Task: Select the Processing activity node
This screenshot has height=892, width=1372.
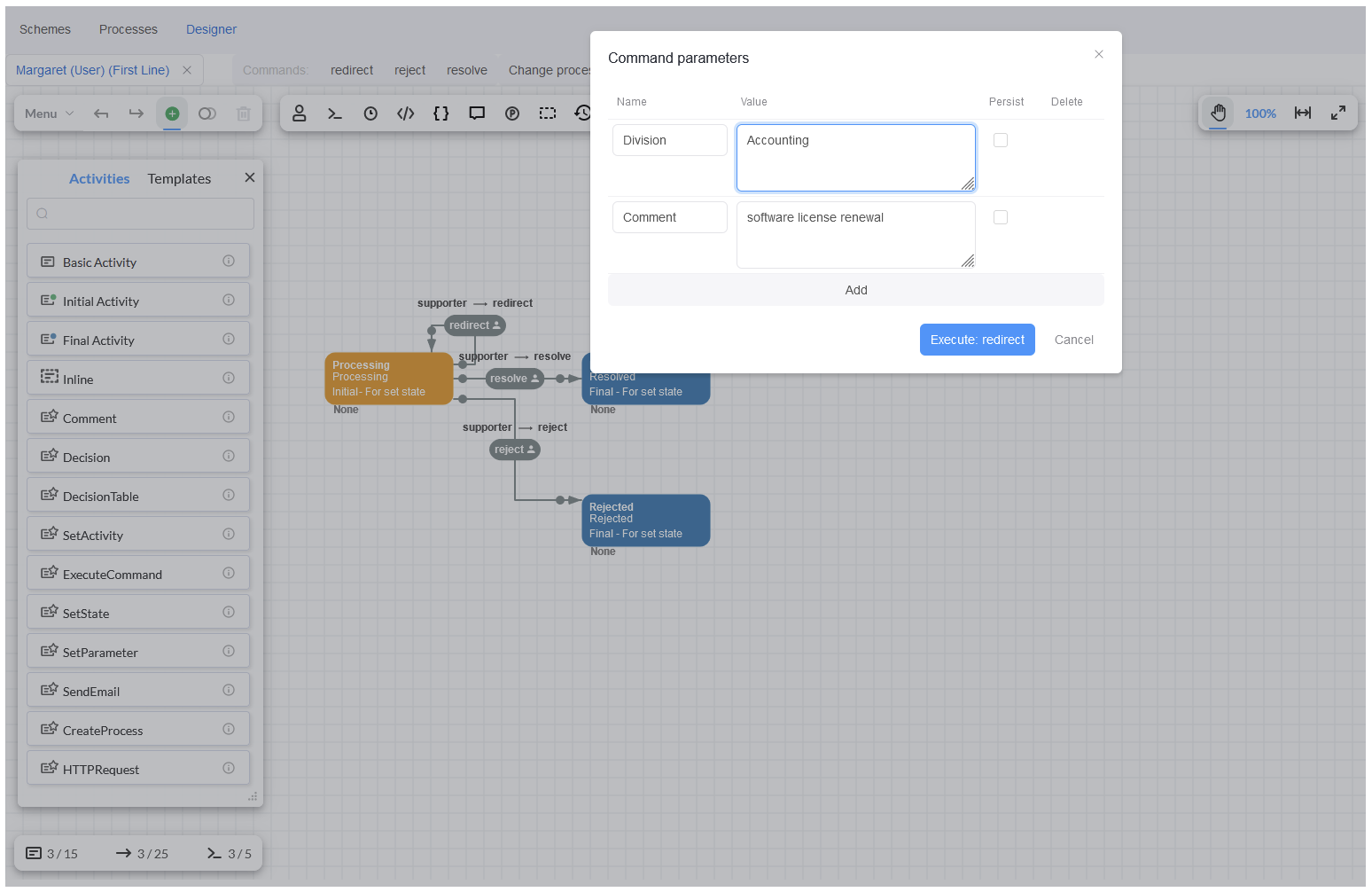Action: pos(389,379)
